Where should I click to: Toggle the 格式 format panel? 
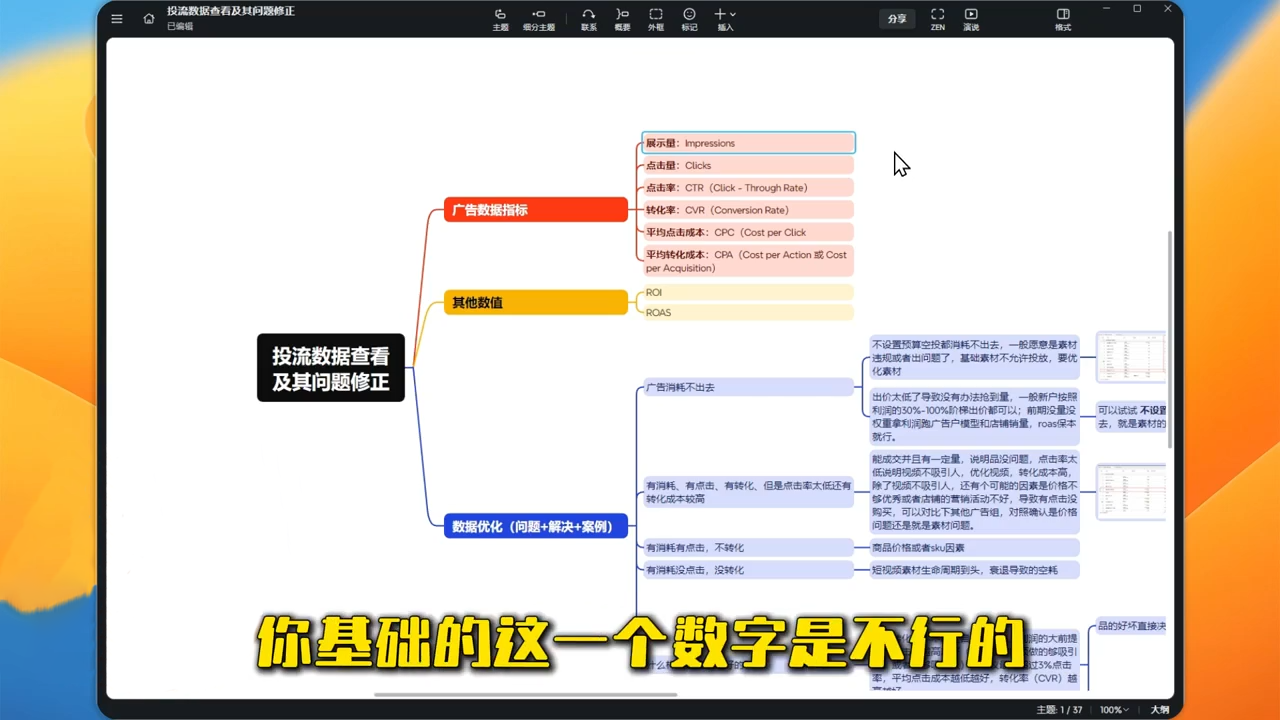point(1062,18)
